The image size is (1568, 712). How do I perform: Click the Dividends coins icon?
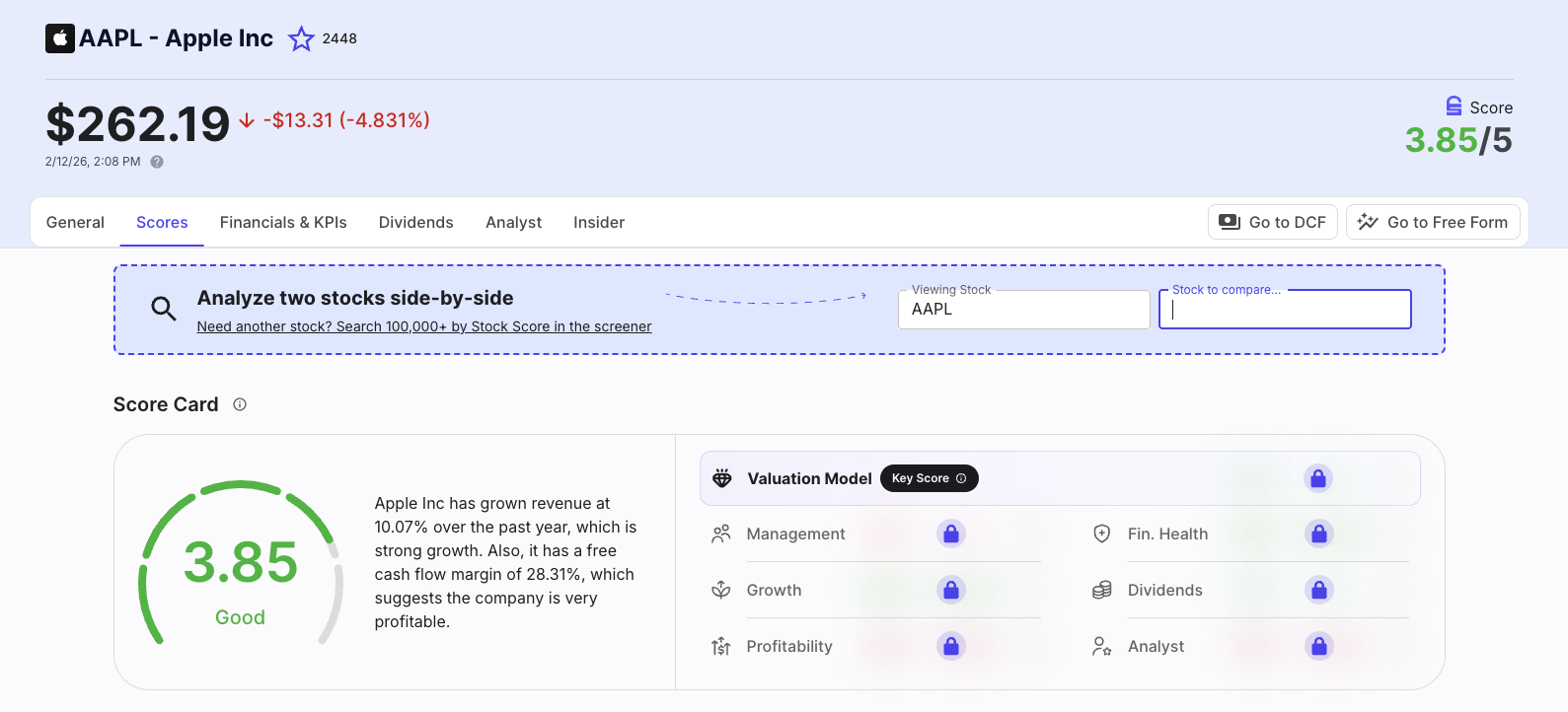[1102, 590]
